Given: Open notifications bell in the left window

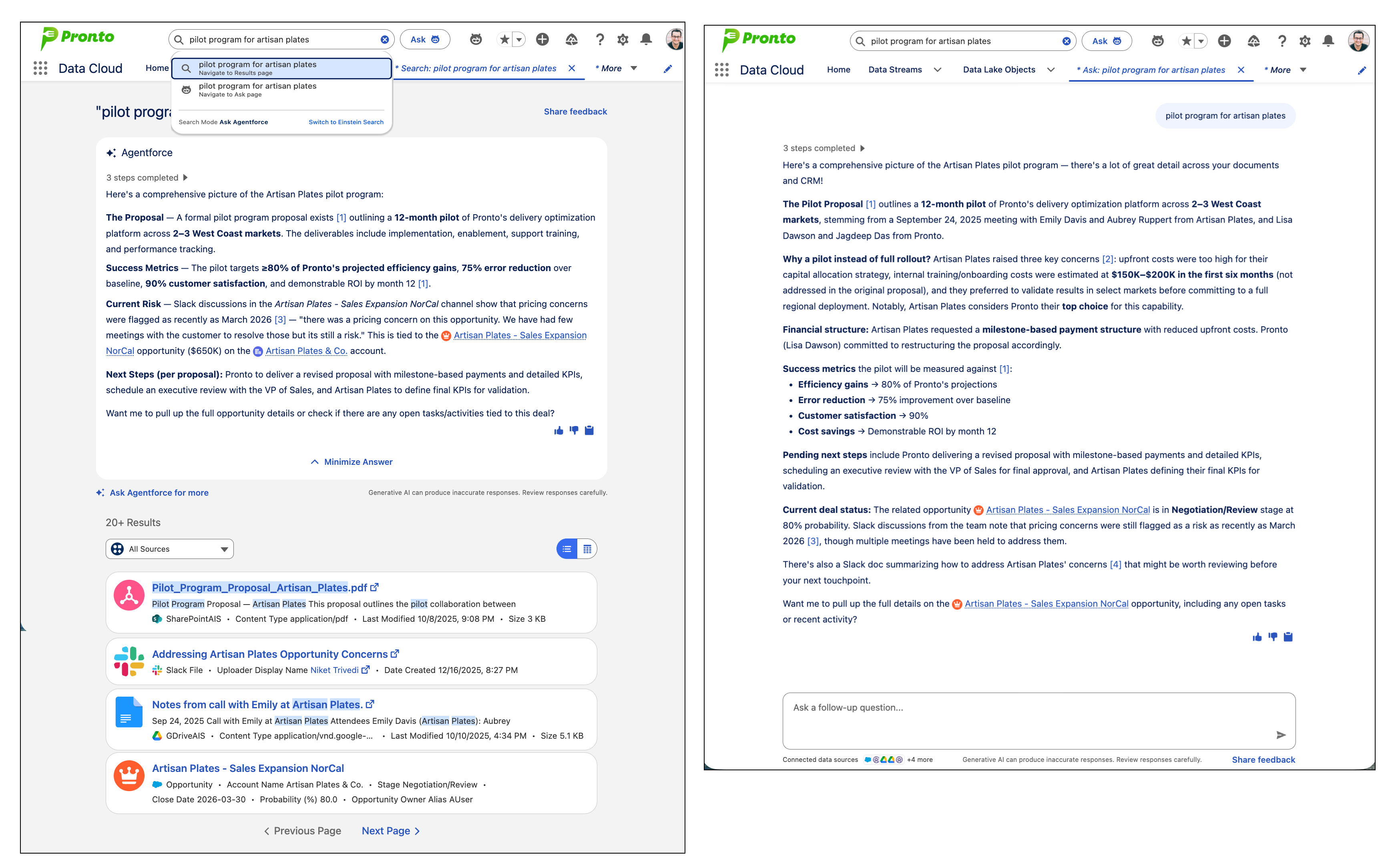Looking at the screenshot, I should click(x=646, y=40).
